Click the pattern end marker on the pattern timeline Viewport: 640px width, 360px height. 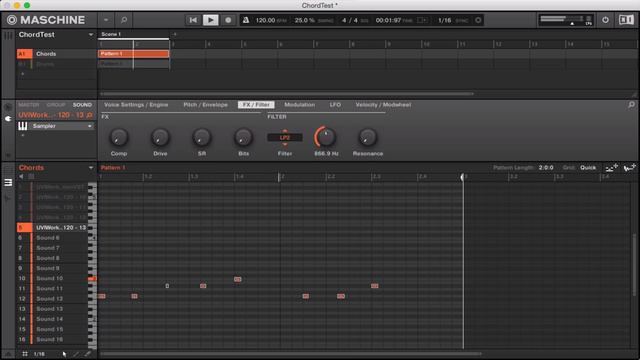coord(463,177)
